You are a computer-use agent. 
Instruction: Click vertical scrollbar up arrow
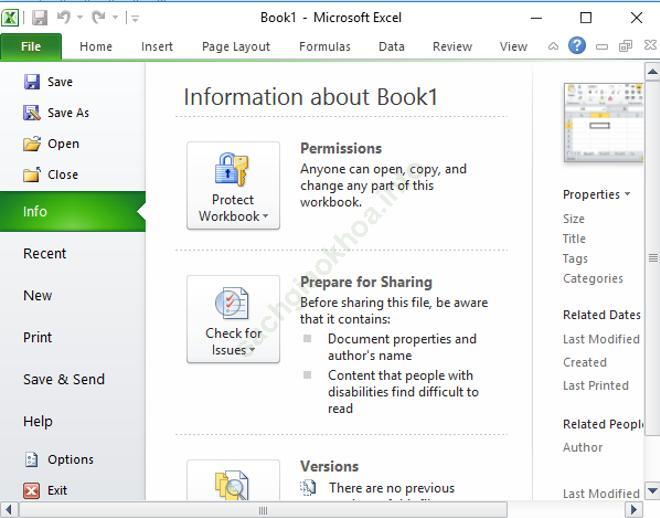click(x=652, y=72)
